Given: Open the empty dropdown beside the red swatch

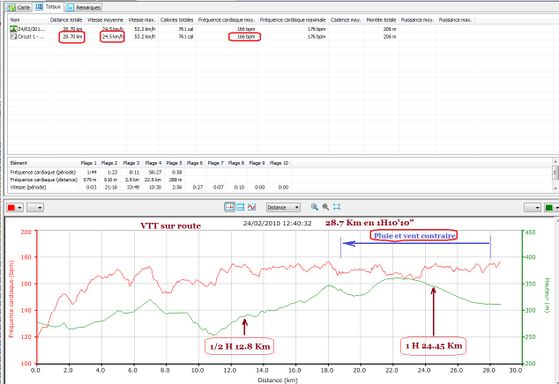Looking at the screenshot, I should [x=35, y=208].
